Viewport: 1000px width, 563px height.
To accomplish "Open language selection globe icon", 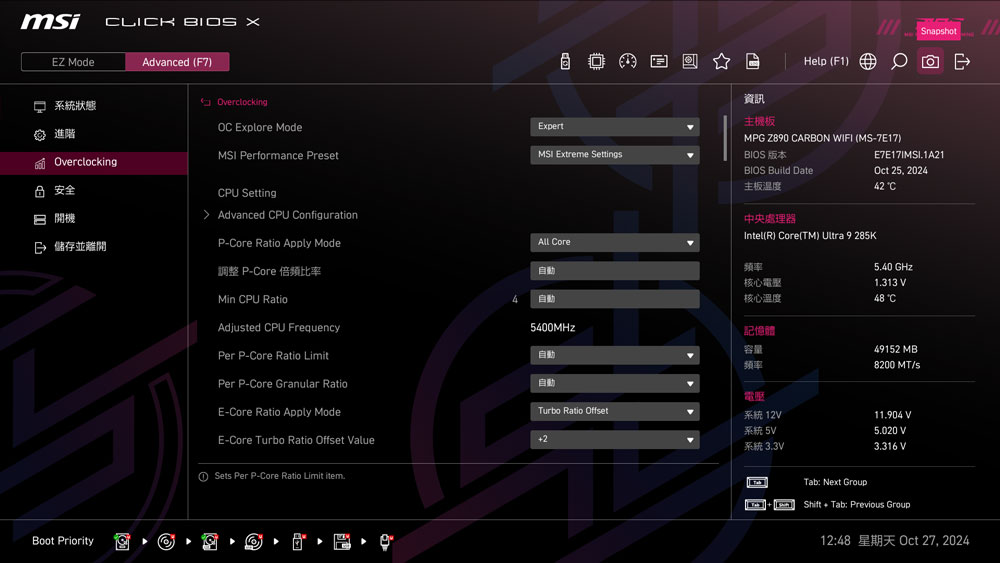I will (x=868, y=62).
